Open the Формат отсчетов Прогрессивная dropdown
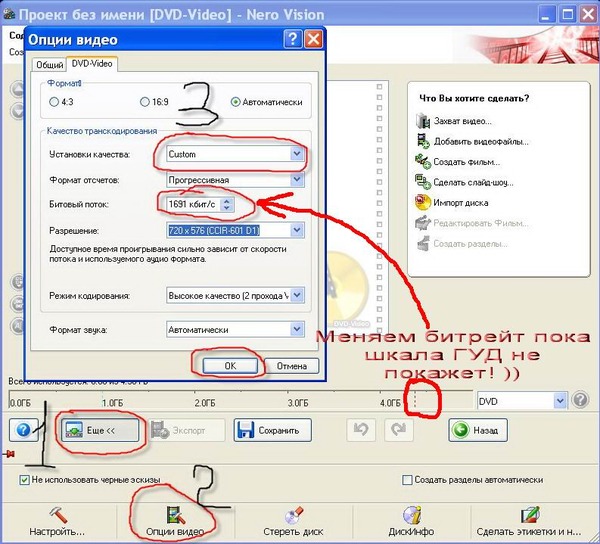 pyautogui.click(x=235, y=180)
